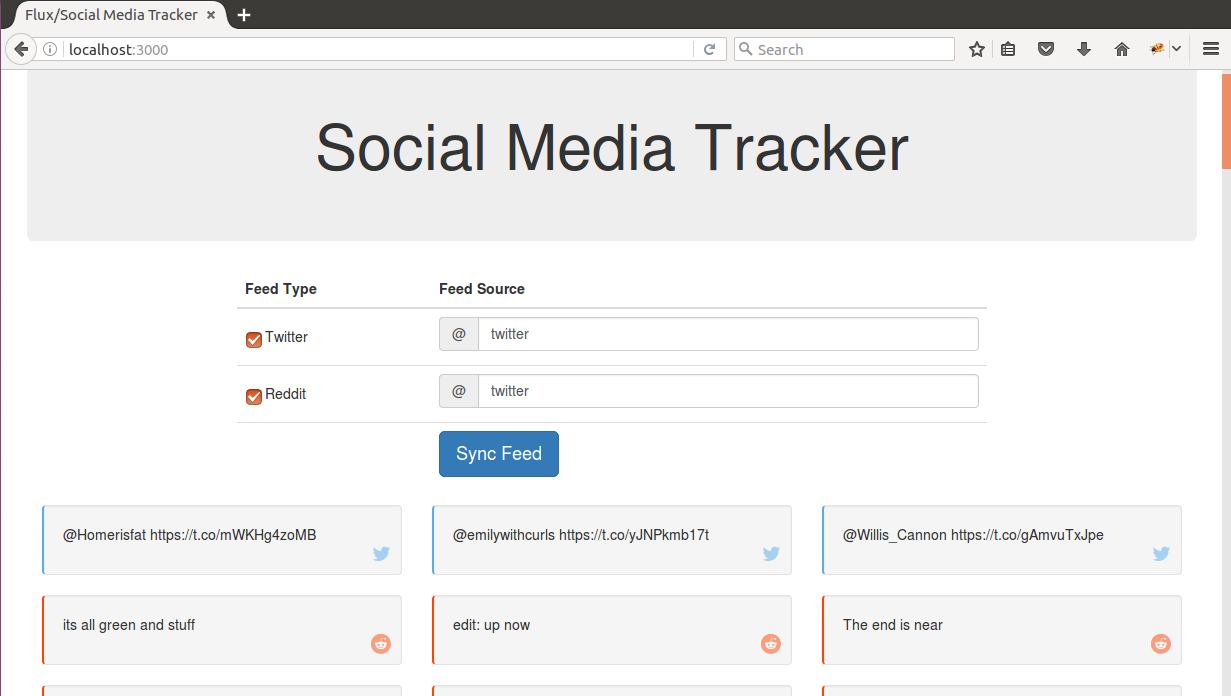Click the Twitter feed source input field
The image size is (1231, 696).
click(x=728, y=334)
